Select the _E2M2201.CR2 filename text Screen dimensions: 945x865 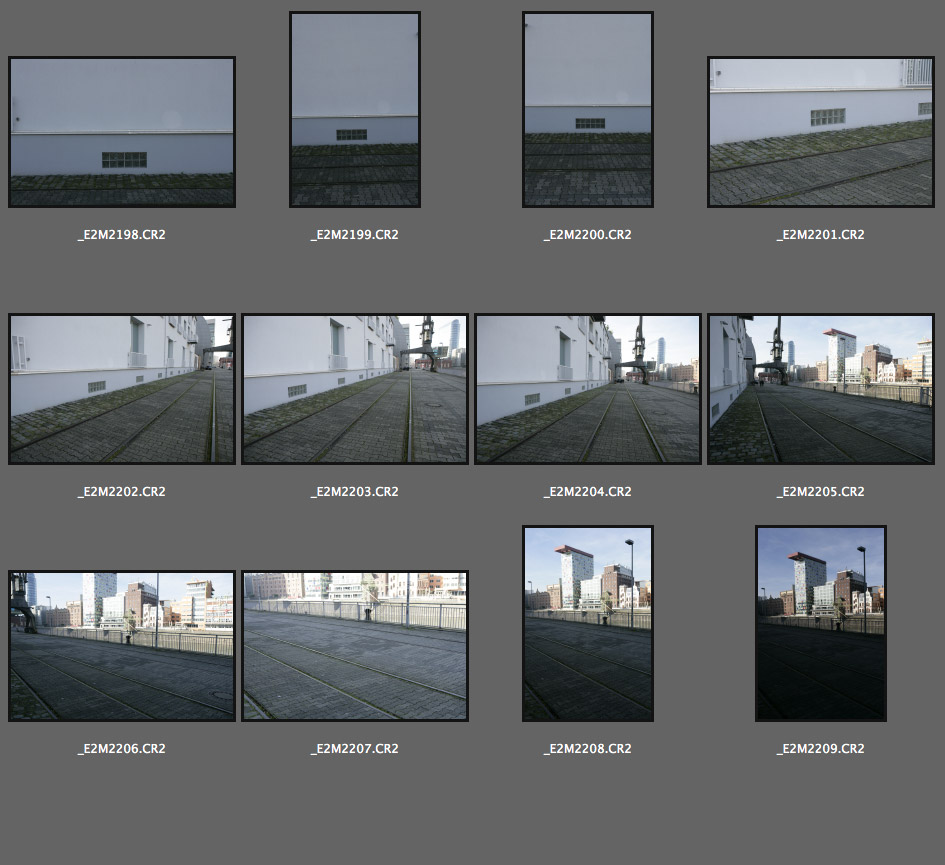[x=820, y=235]
